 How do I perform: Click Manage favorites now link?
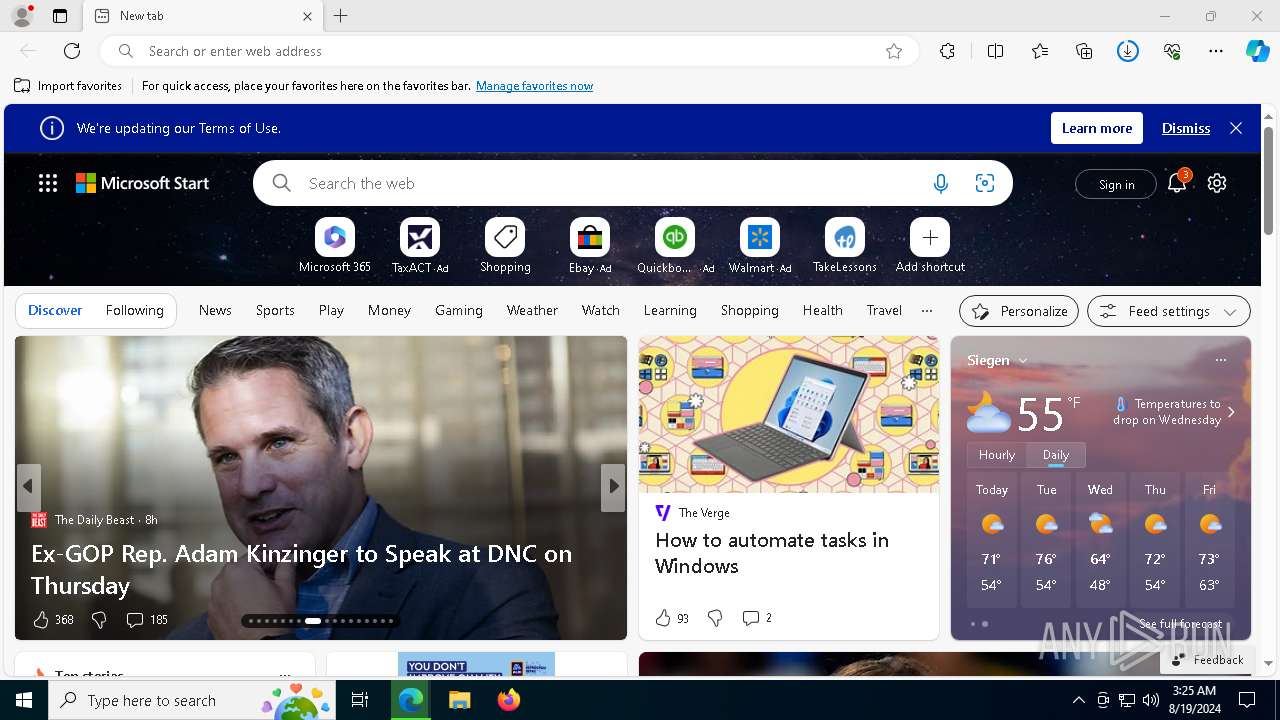point(534,86)
